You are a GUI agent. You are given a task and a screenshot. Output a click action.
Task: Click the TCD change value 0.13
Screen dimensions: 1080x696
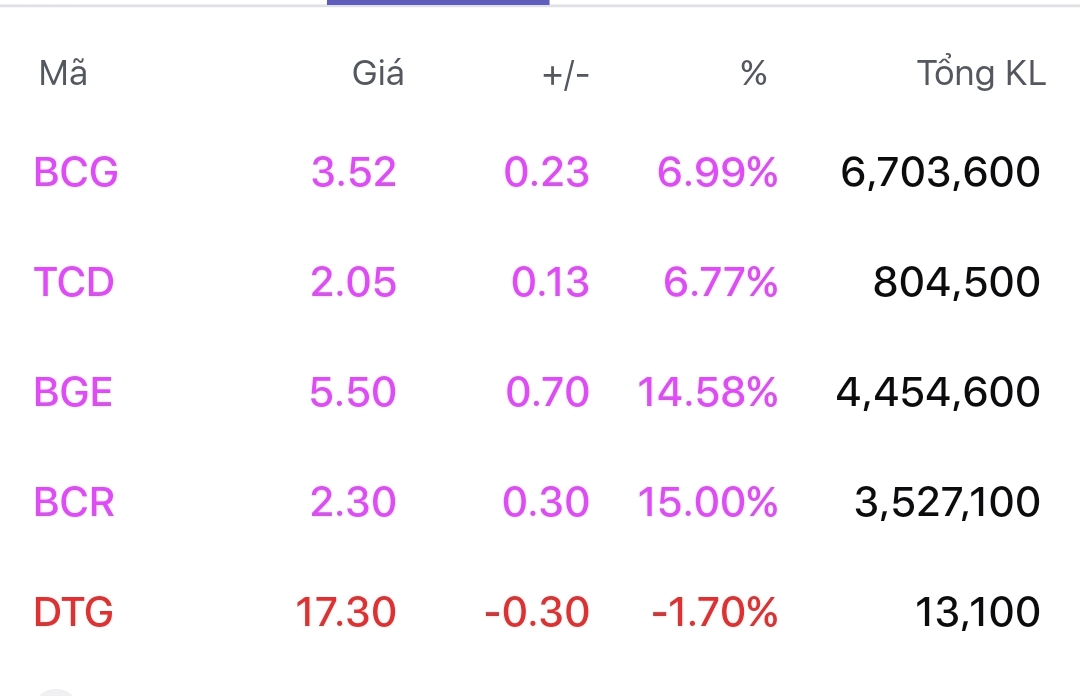coord(550,283)
